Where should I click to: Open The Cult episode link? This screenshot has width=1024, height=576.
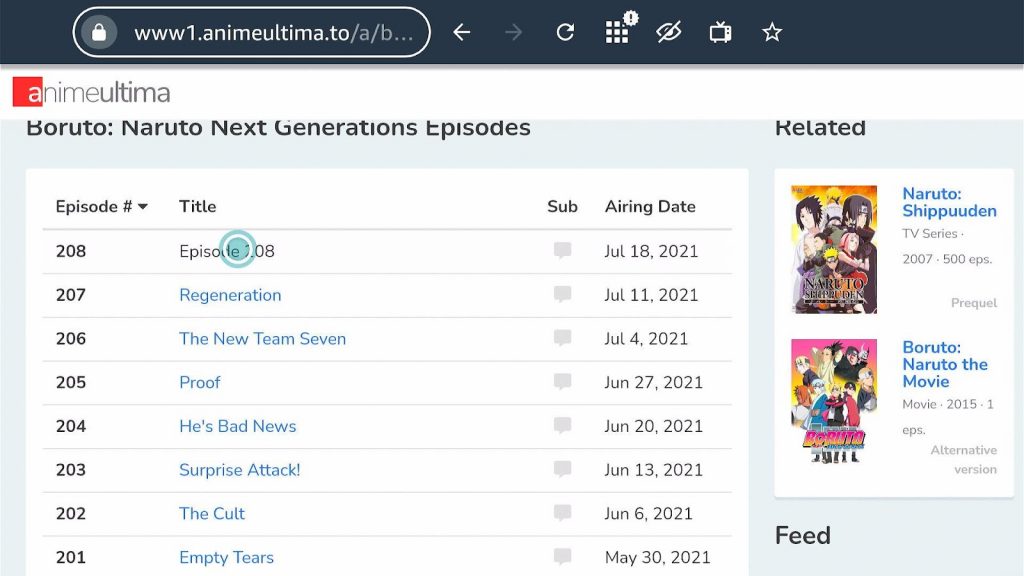pyautogui.click(x=212, y=514)
